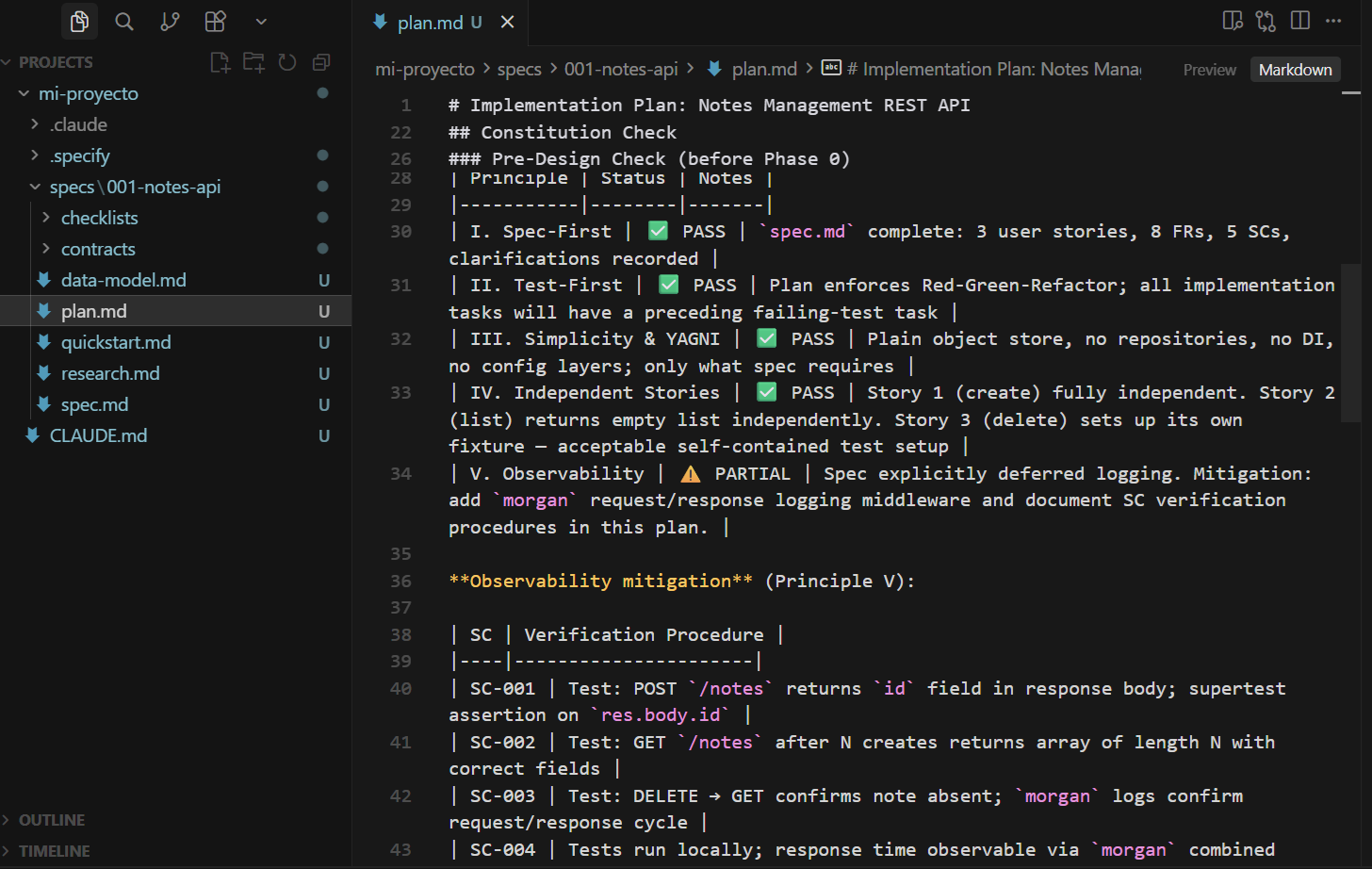Refresh the Projects explorer
The height and width of the screenshot is (869, 1372).
[287, 62]
